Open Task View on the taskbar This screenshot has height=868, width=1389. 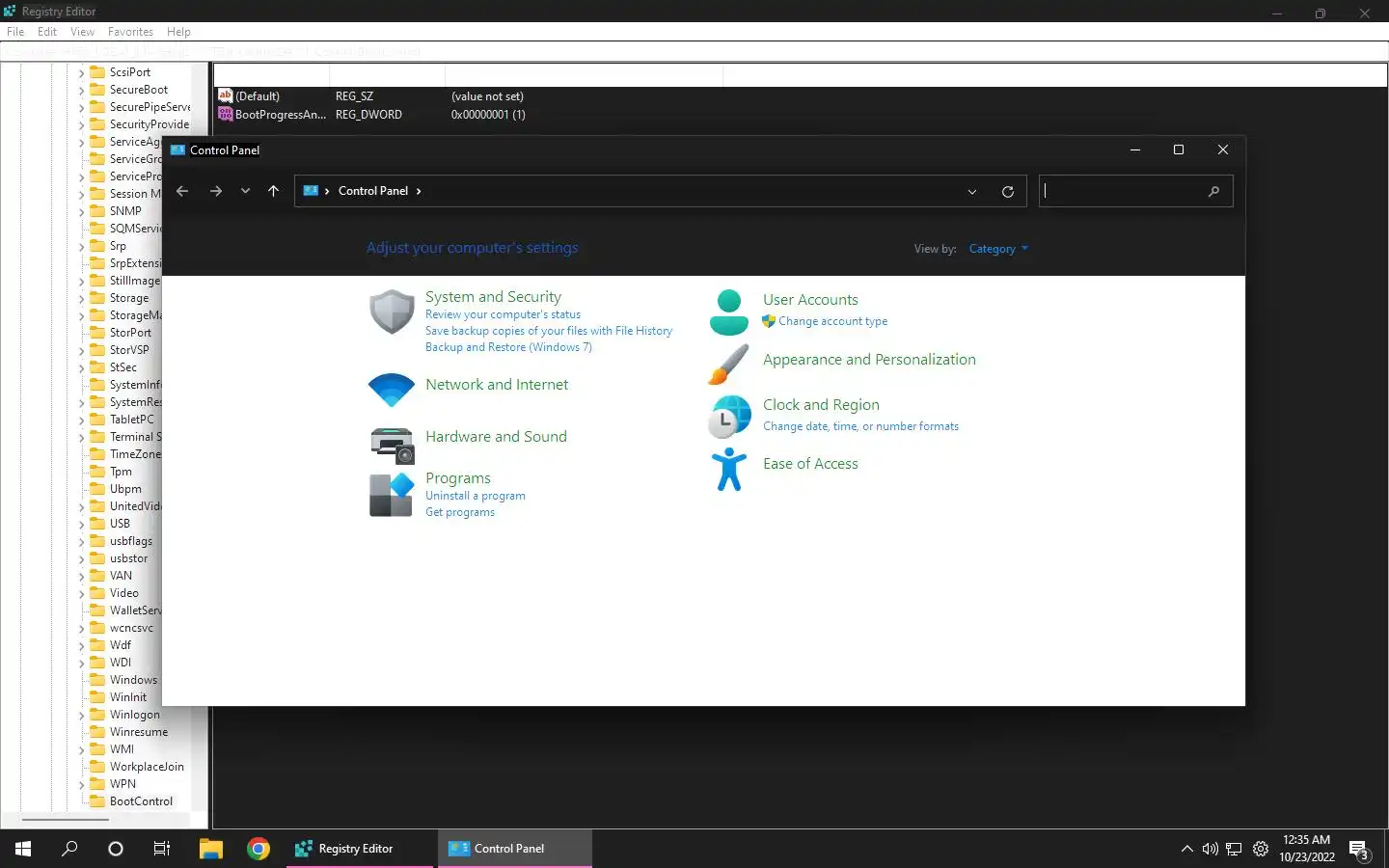click(162, 849)
